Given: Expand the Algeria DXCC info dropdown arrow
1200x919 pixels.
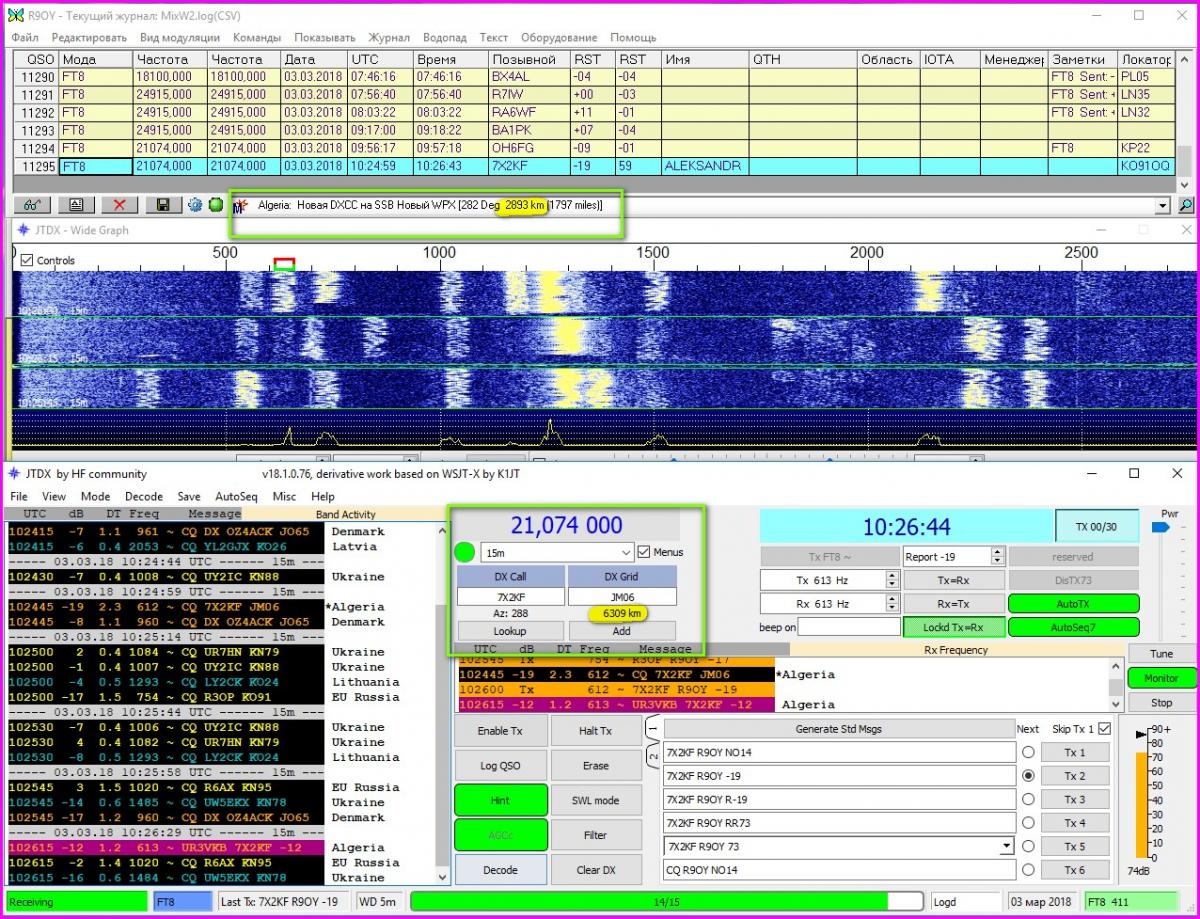Looking at the screenshot, I should tap(1162, 205).
